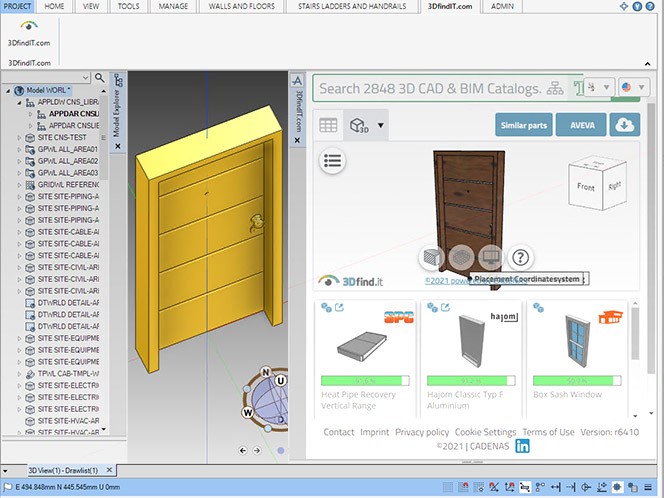This screenshot has width=664, height=498.
Task: Open the Terms of Use link
Action: [548, 432]
